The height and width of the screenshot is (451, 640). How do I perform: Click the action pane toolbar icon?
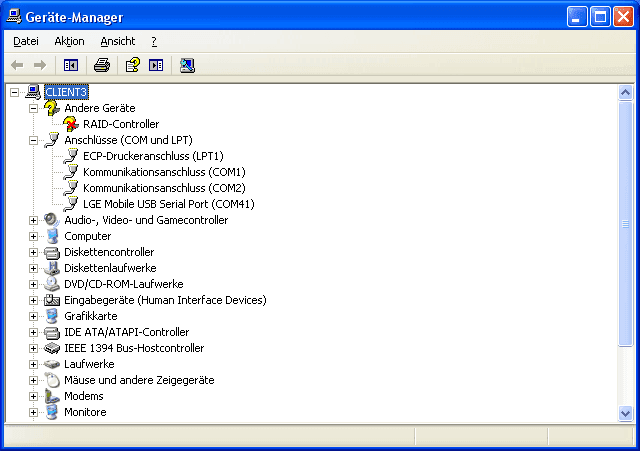point(156,65)
